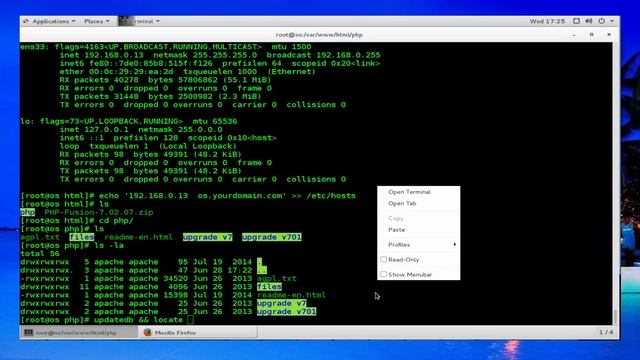Click the display icon in the top bar
This screenshot has height=360, width=640.
coord(576,21)
